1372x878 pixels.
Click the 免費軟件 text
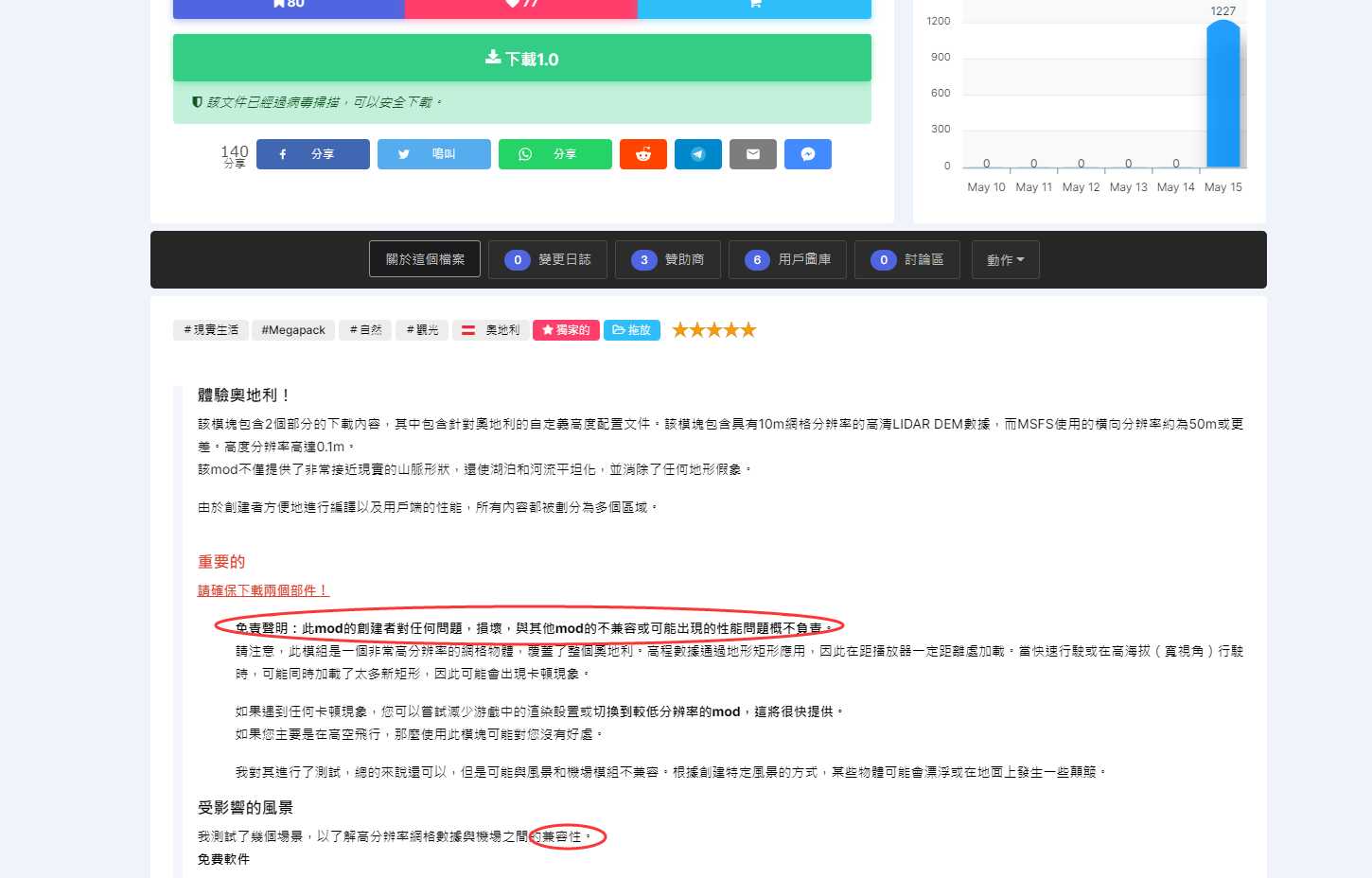224,859
